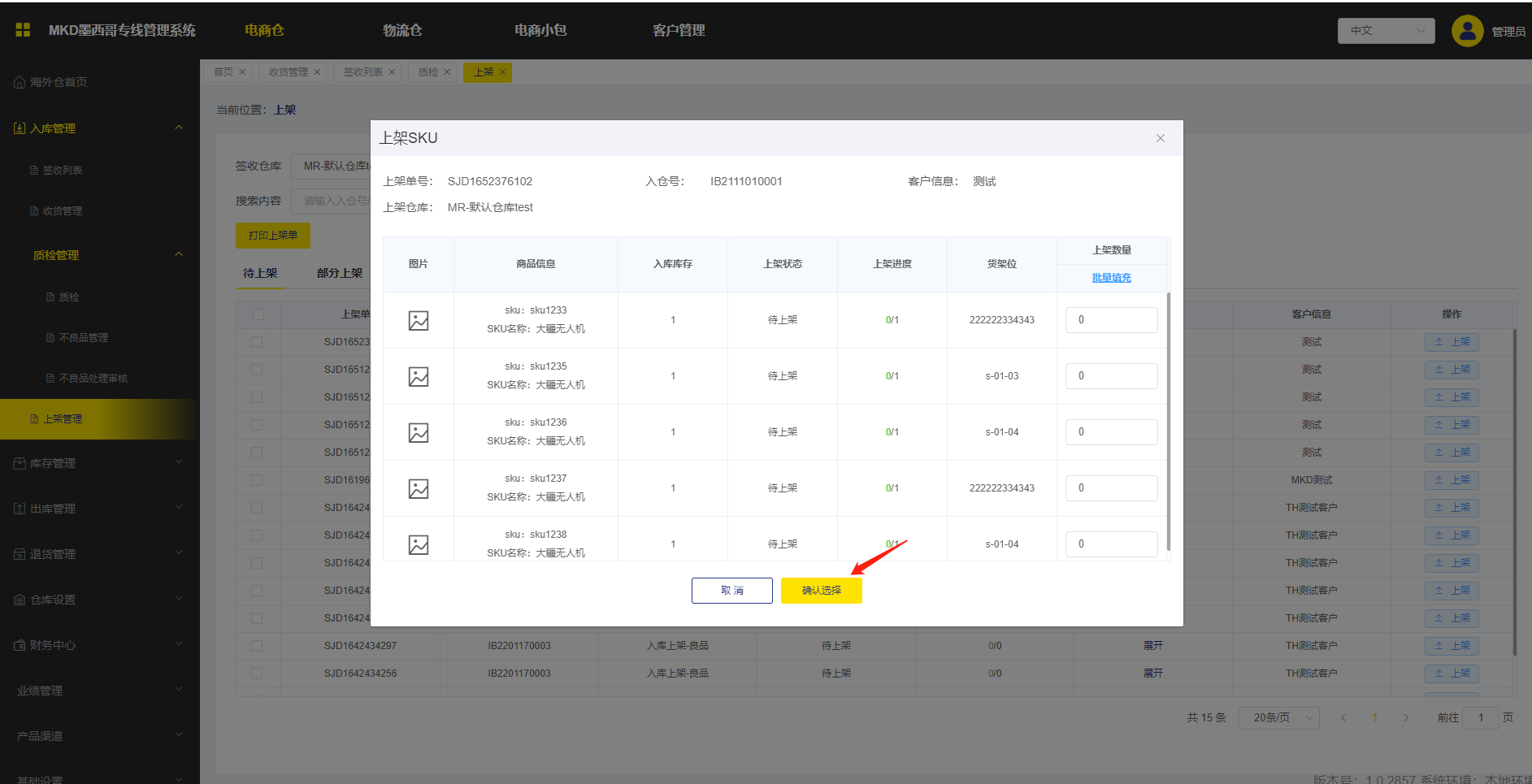Click the 确认选择 button

(x=821, y=591)
